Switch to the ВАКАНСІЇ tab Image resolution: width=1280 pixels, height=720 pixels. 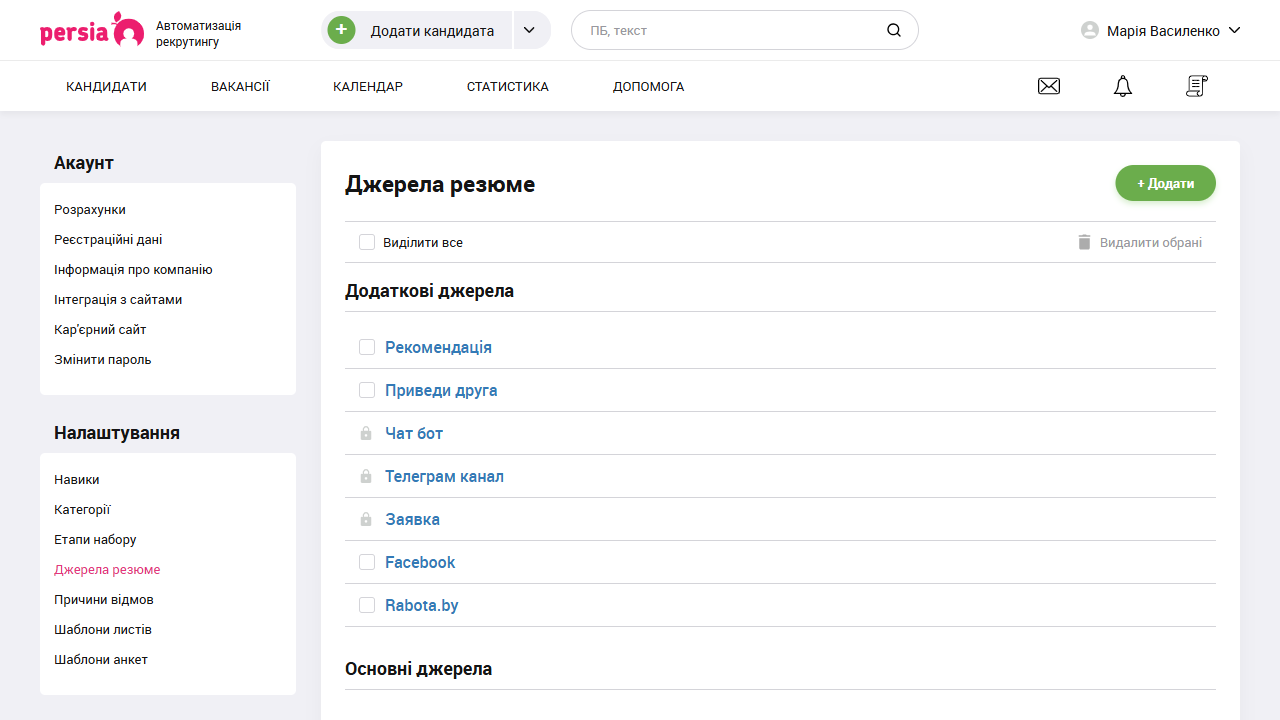coord(239,86)
